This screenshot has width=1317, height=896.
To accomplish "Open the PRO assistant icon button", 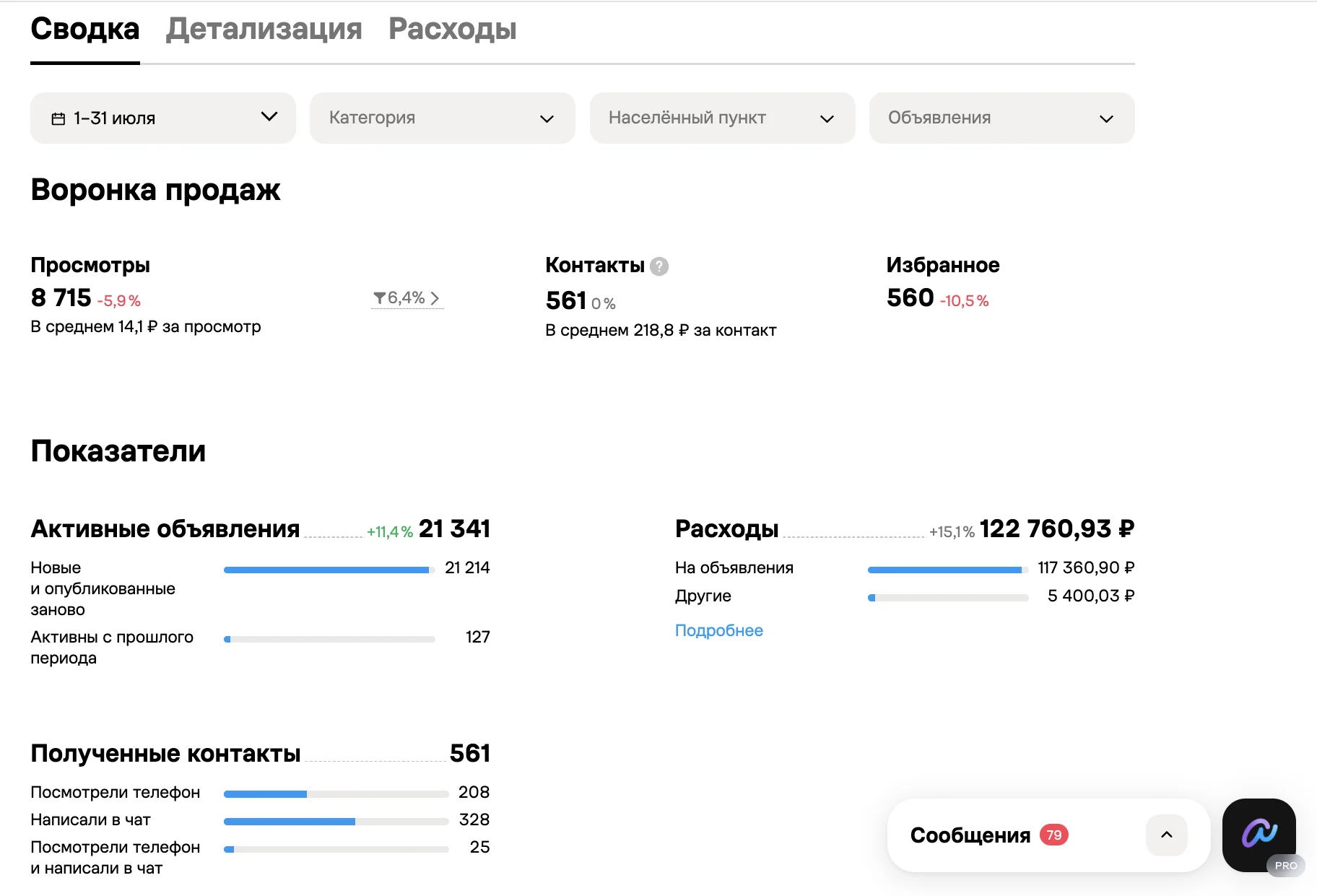I will tap(1259, 835).
